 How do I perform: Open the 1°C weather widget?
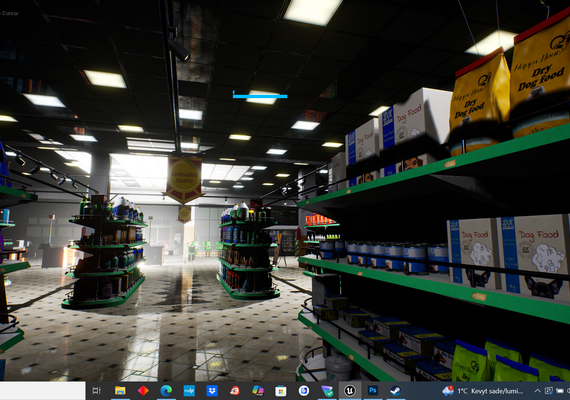tap(482, 391)
